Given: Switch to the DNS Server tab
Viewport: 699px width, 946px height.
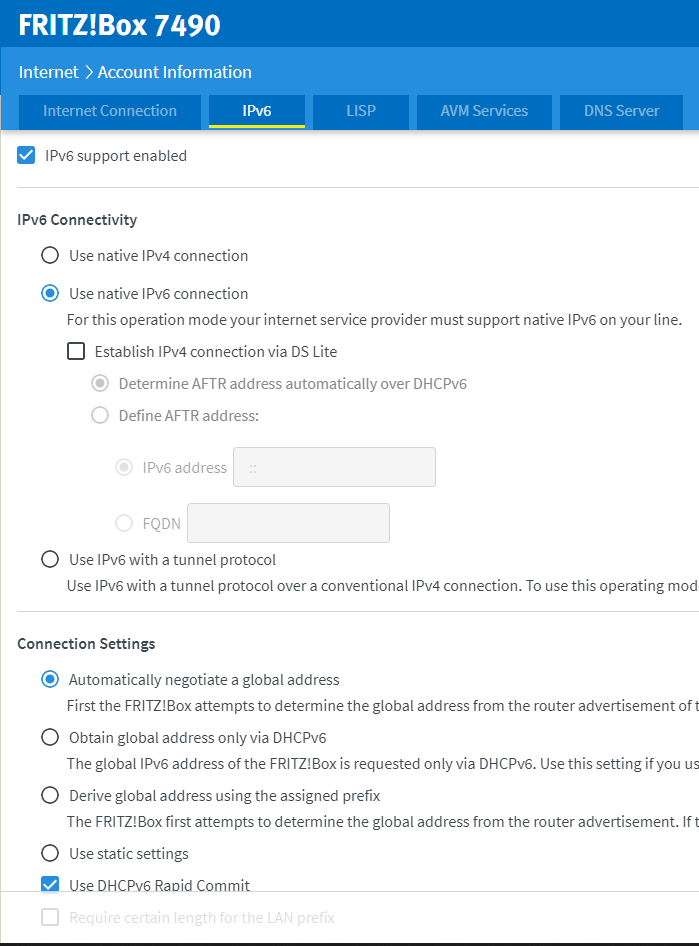Looking at the screenshot, I should click(x=620, y=111).
